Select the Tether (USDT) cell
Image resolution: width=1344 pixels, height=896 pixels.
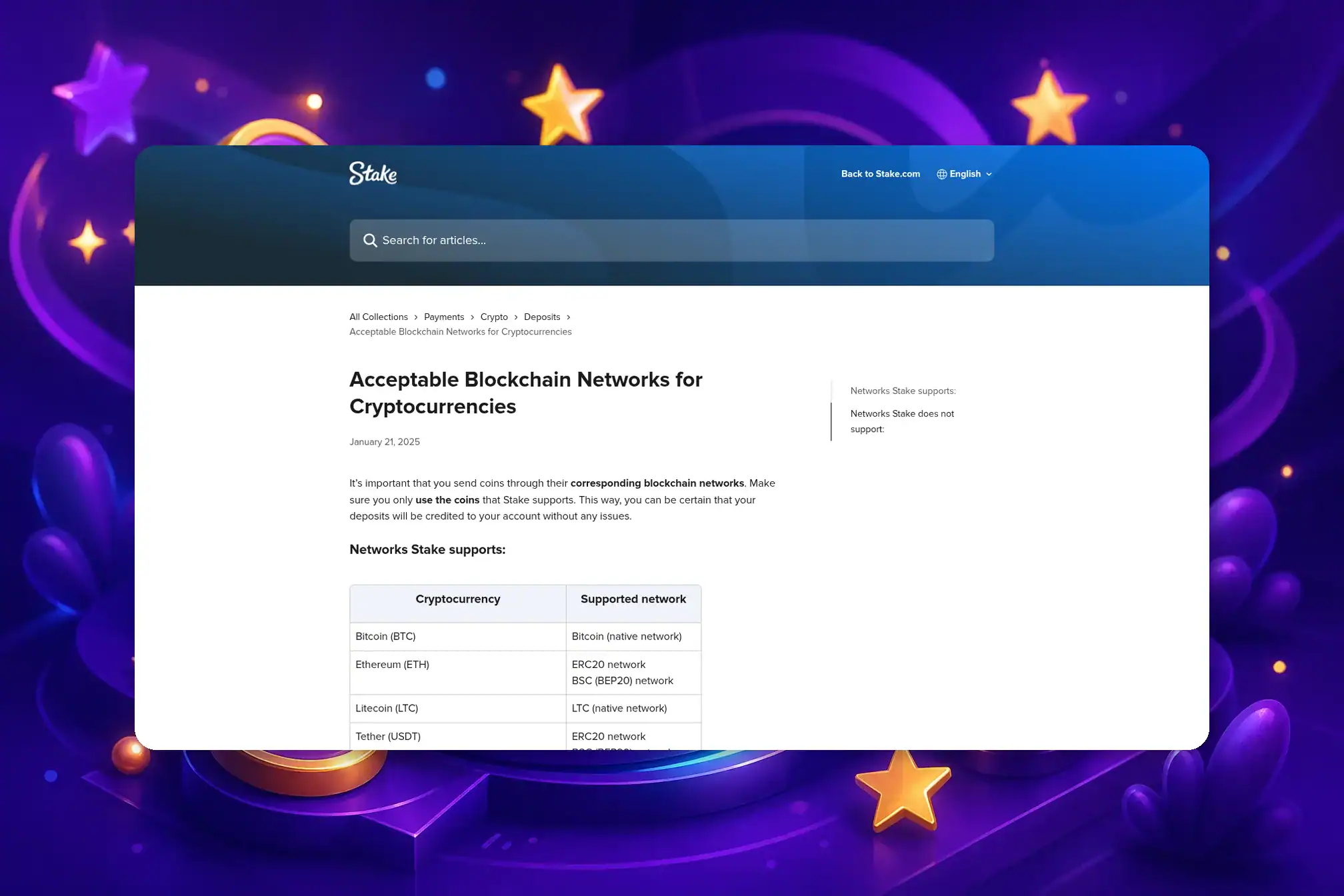tap(458, 736)
